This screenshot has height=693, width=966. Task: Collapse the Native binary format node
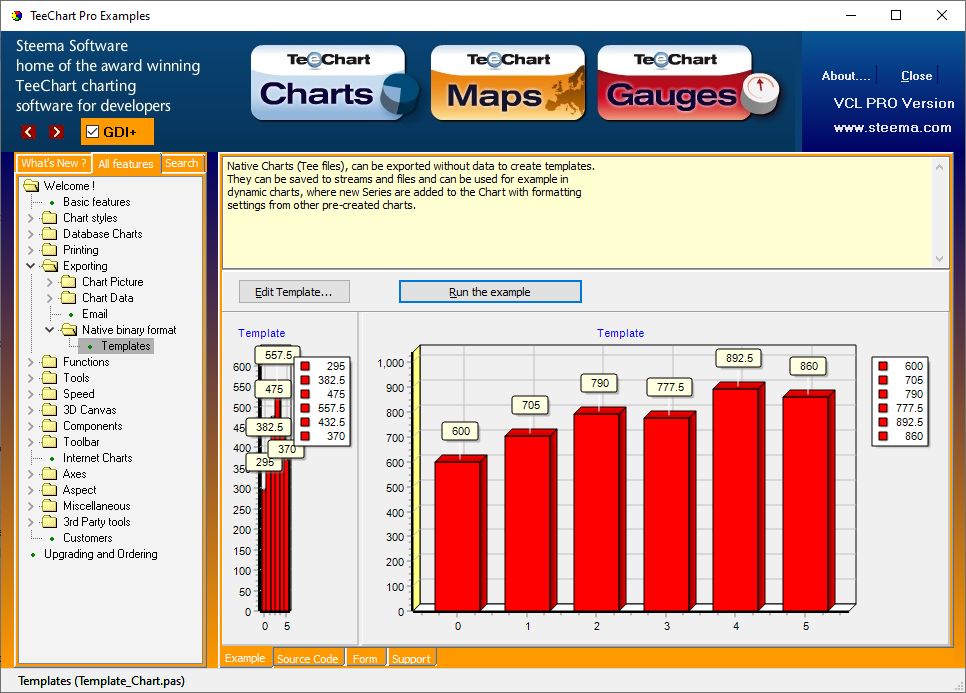50,330
